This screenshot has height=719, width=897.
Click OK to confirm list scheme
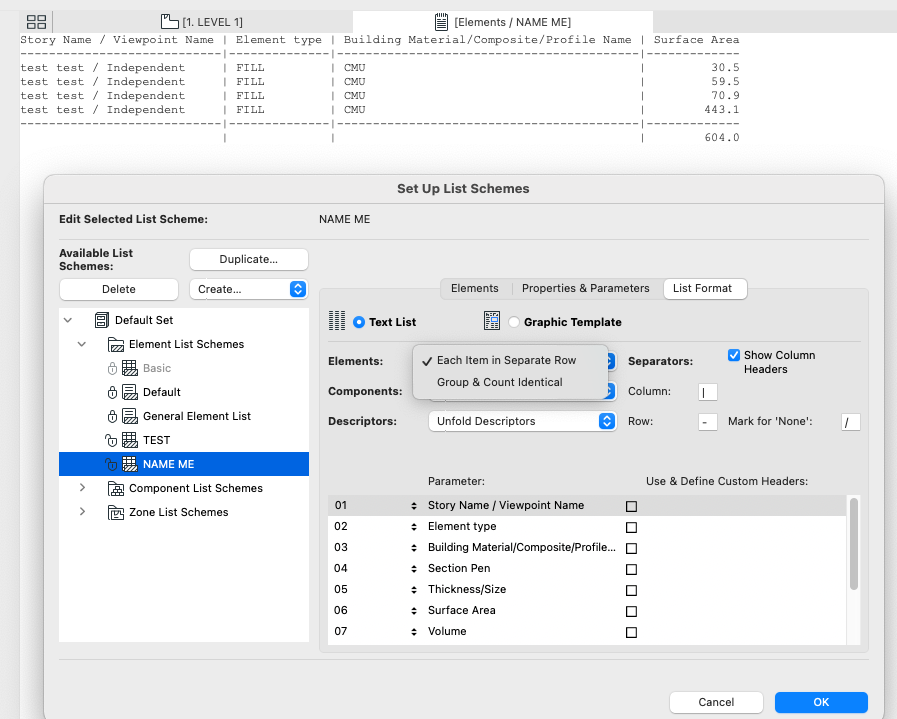click(821, 702)
